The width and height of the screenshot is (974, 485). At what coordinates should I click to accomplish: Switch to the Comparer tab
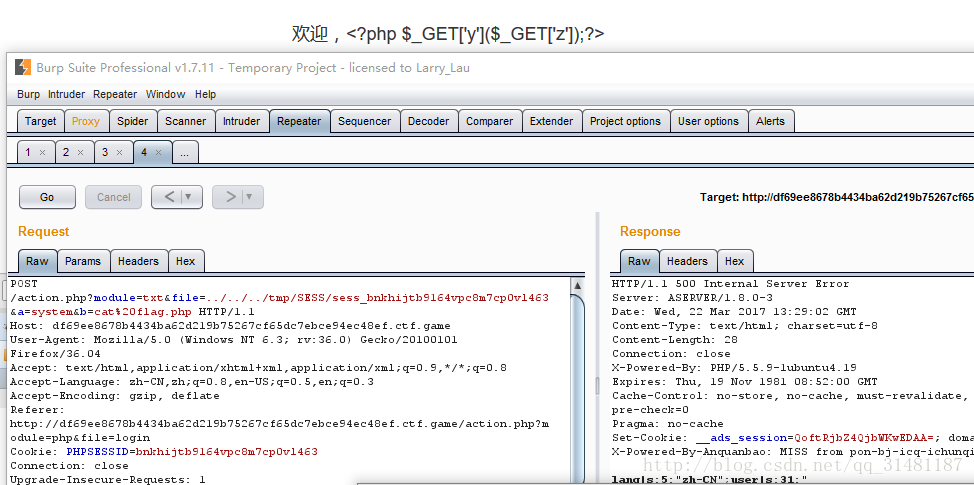point(489,121)
